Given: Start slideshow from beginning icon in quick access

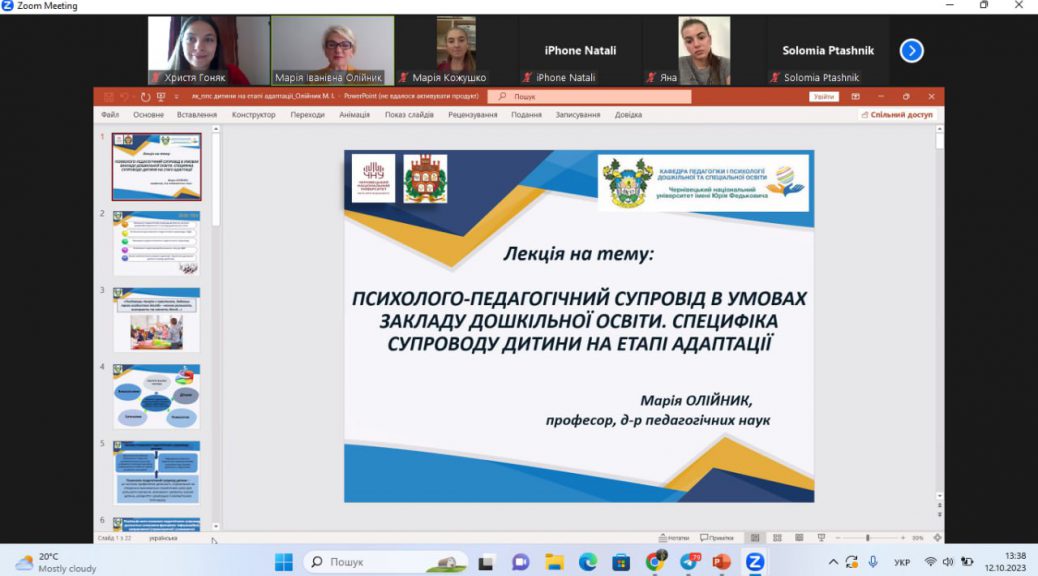Looking at the screenshot, I should 161,97.
